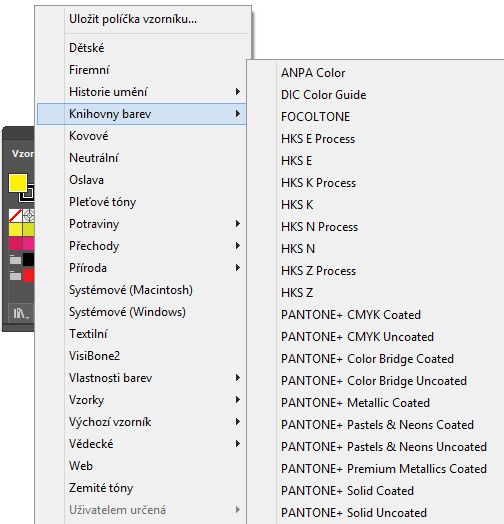Select HKS Z library
This screenshot has width=504, height=524.
pyautogui.click(x=376, y=293)
